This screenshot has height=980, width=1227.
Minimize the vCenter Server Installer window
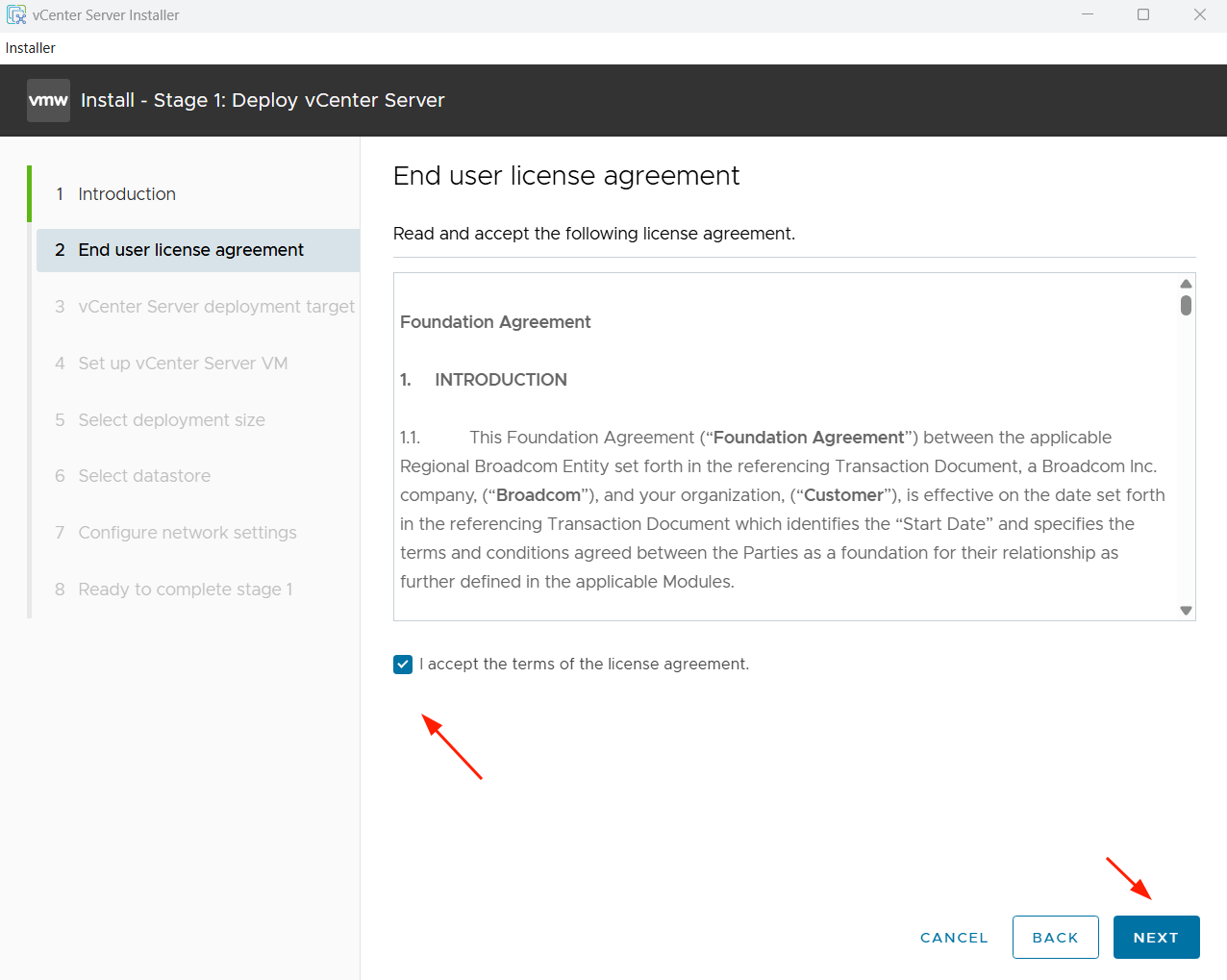tap(1088, 14)
